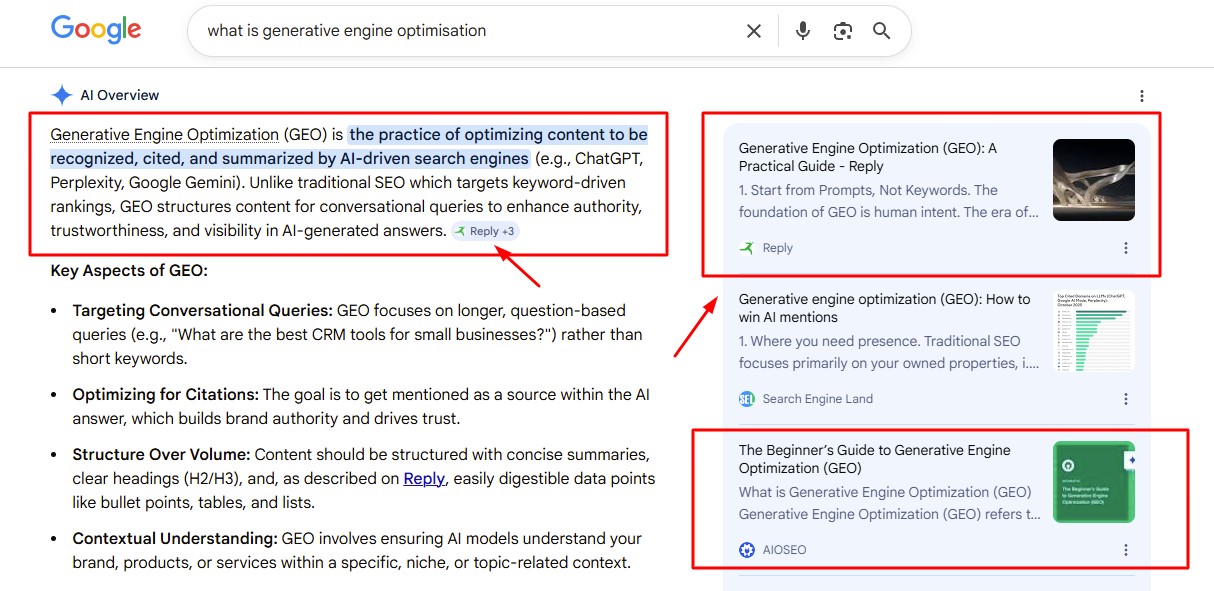Start voice search with microphone icon
This screenshot has height=591, width=1214.
pyautogui.click(x=802, y=31)
